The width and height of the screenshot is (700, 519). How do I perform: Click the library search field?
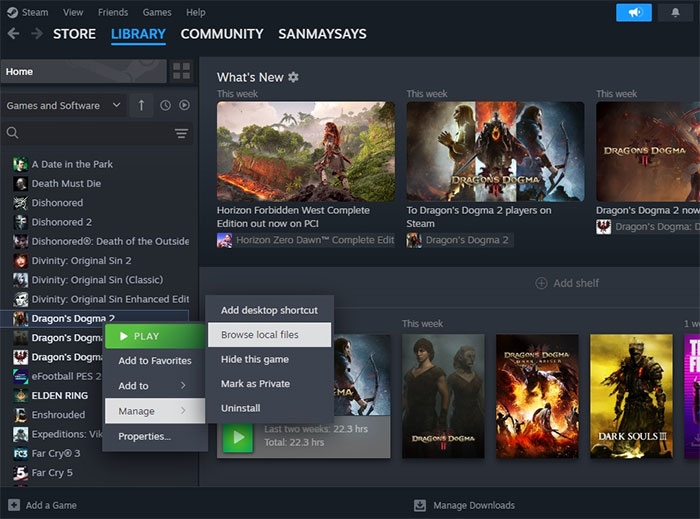coord(90,133)
